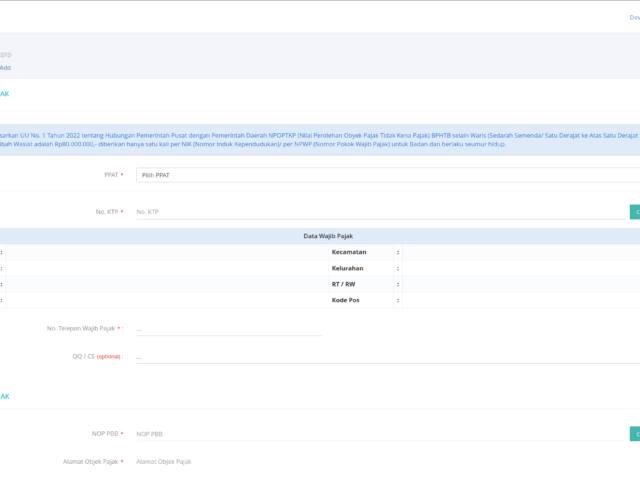Click the Alamat Objek Pajak field

pos(388,462)
